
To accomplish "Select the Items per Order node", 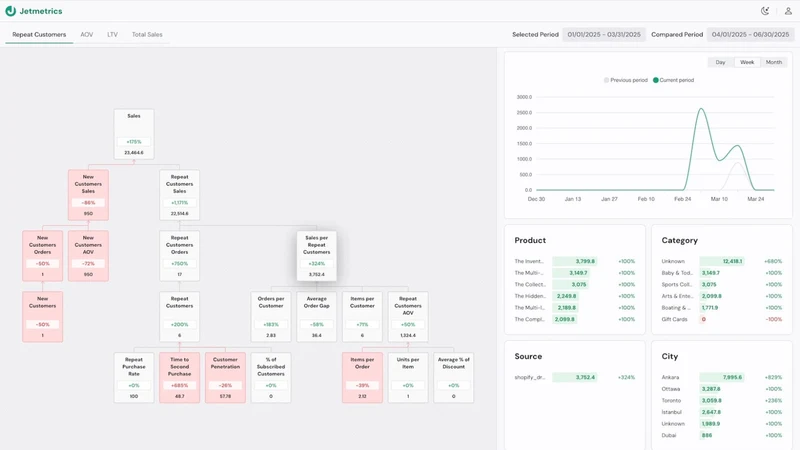I will (x=362, y=378).
